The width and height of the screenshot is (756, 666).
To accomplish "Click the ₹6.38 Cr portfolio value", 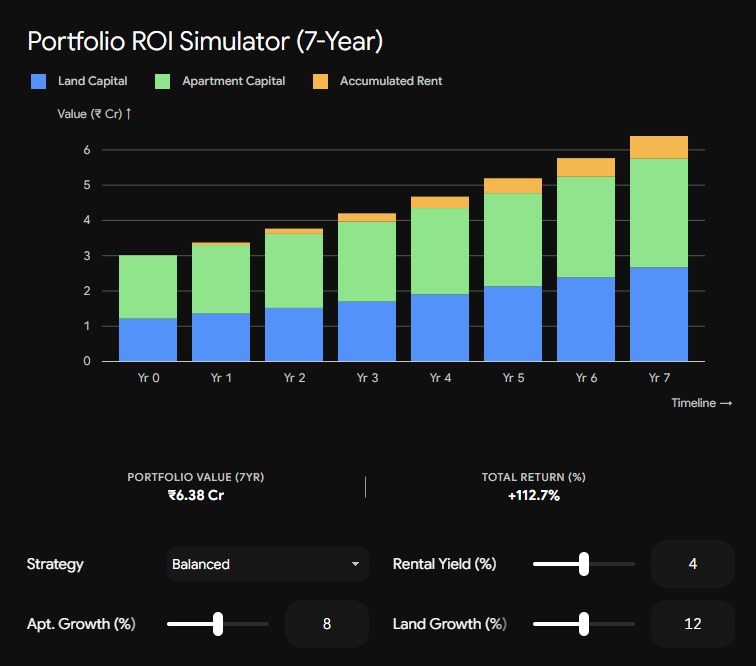I will click(x=196, y=495).
